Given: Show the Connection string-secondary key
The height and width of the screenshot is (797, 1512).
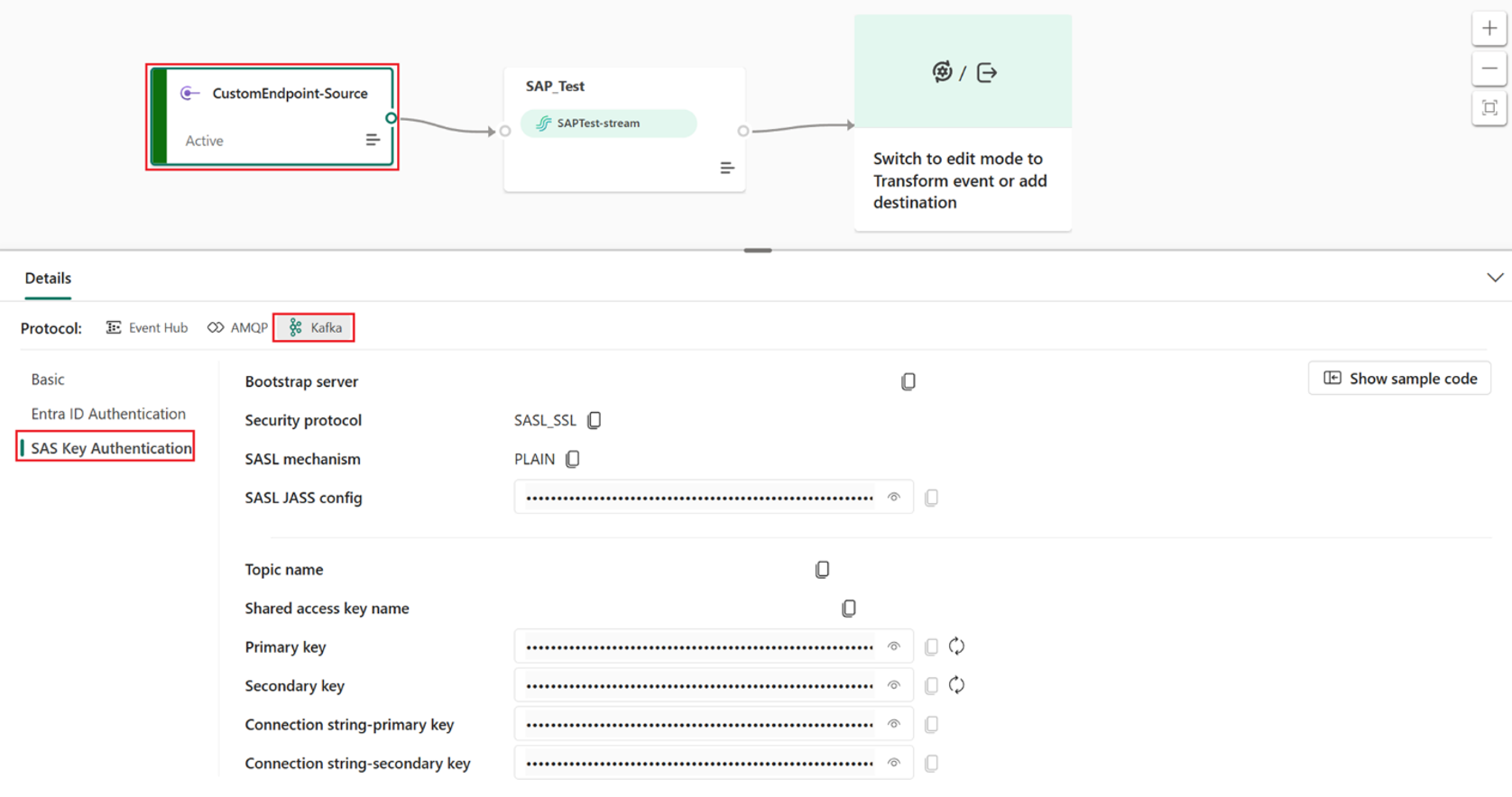Looking at the screenshot, I should [x=894, y=763].
